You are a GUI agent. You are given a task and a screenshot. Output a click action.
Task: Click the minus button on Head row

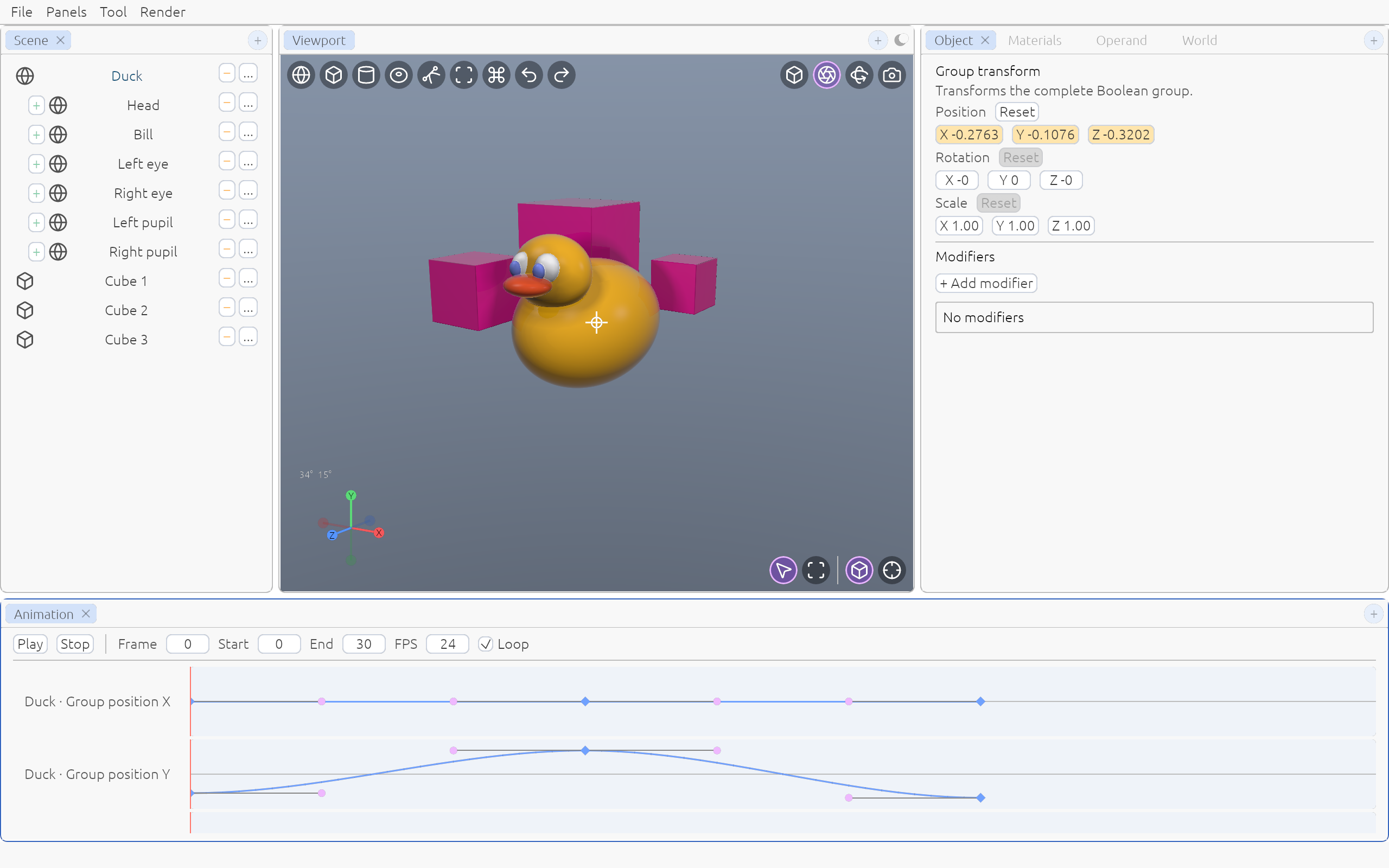[227, 103]
